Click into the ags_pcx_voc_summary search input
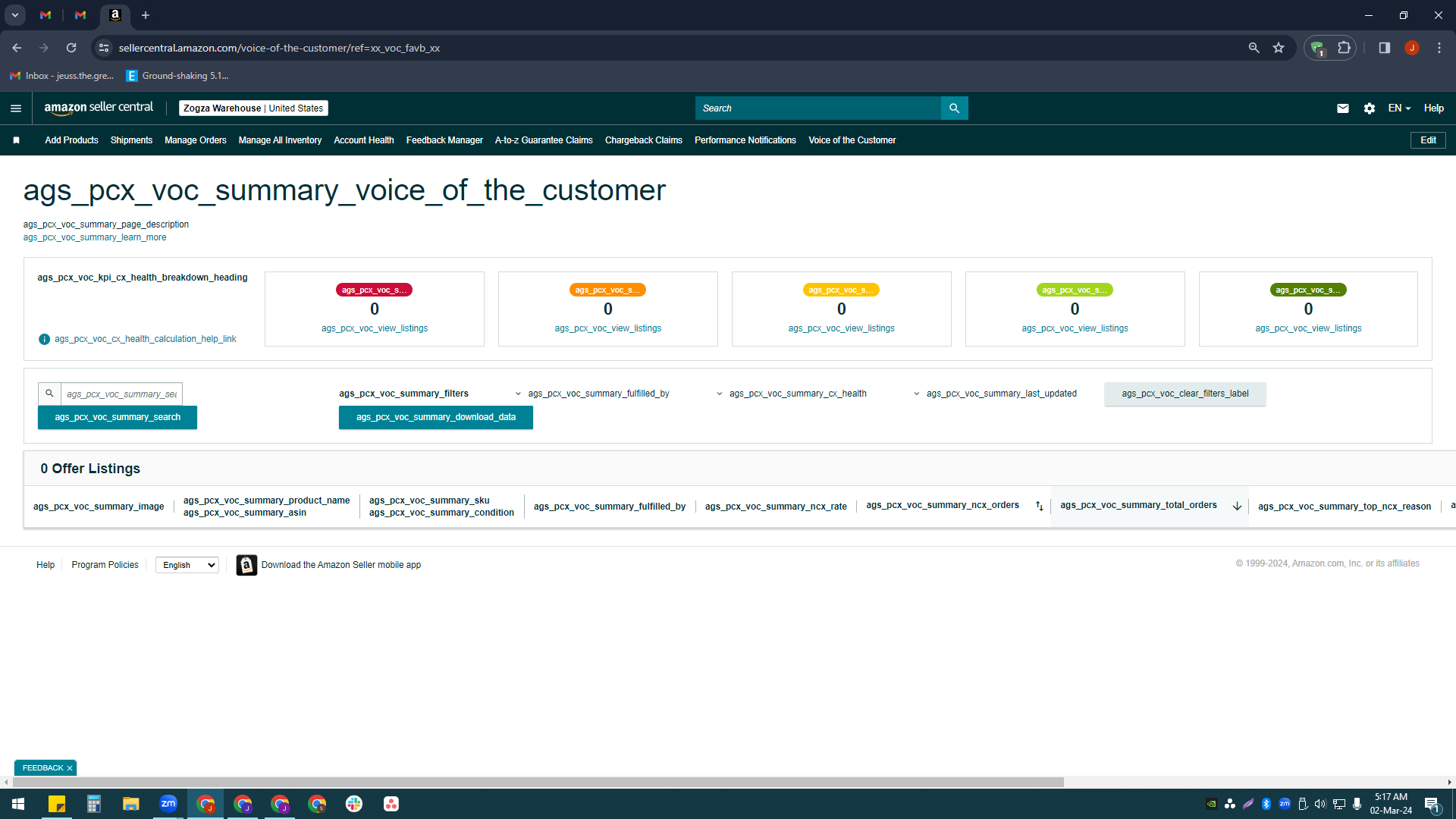Screen dimensions: 1456x819 click(121, 394)
